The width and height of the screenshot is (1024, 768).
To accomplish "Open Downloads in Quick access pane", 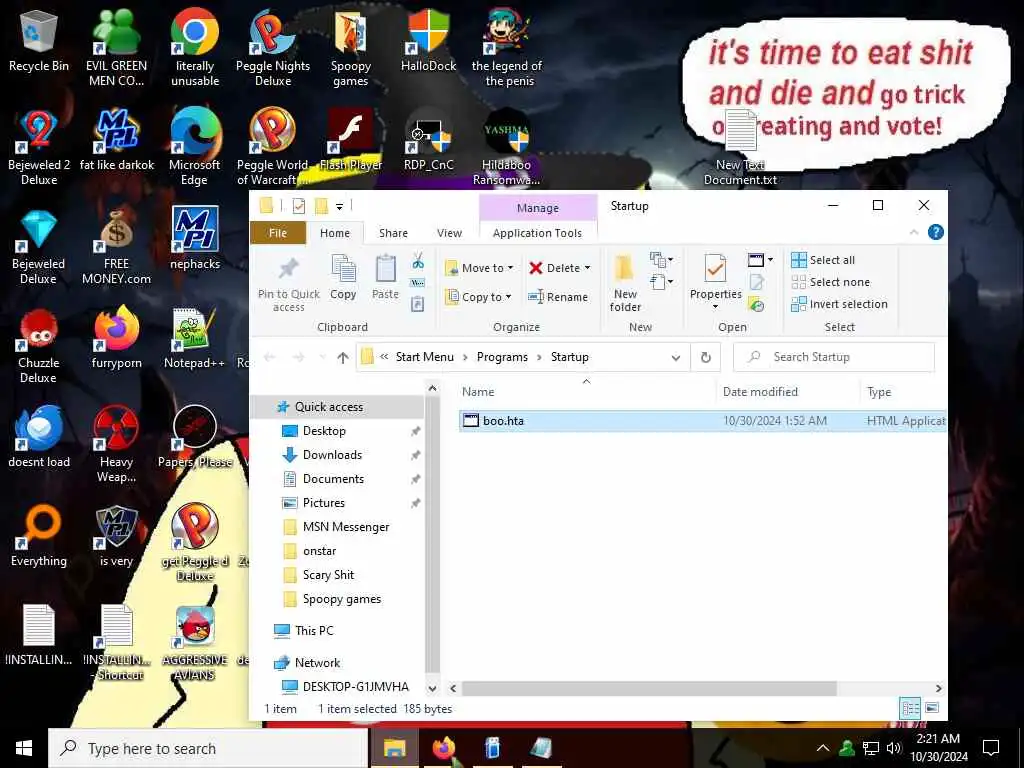I will click(332, 455).
